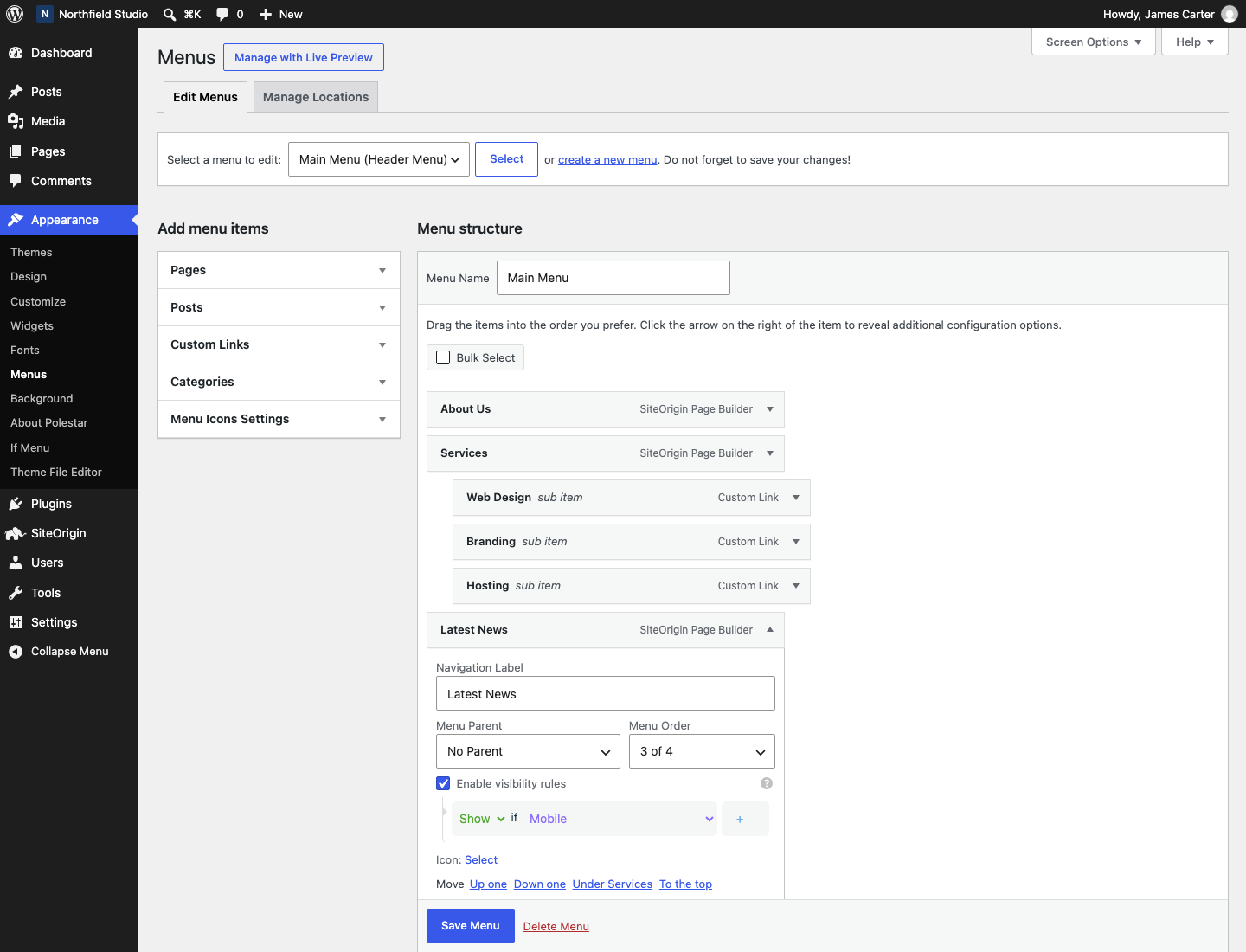Add a visibility rule with plus icon
The height and width of the screenshot is (952, 1246).
(740, 819)
